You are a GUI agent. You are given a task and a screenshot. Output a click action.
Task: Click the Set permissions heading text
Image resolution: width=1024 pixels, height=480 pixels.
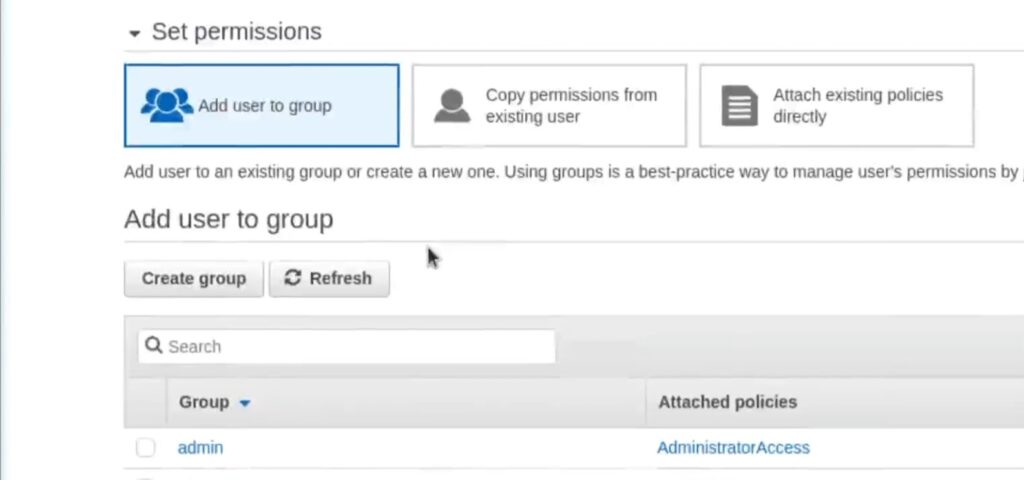[x=236, y=31]
